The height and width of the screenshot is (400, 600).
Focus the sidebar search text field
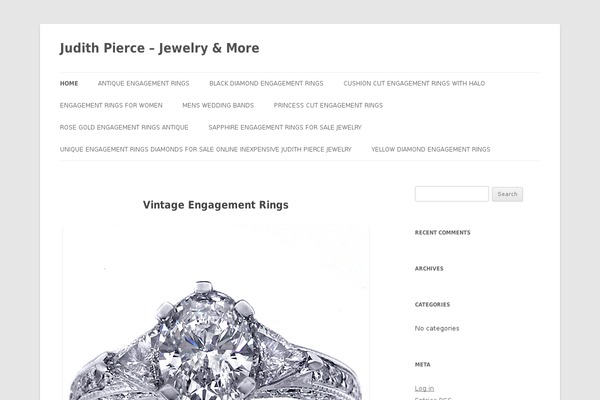(452, 194)
